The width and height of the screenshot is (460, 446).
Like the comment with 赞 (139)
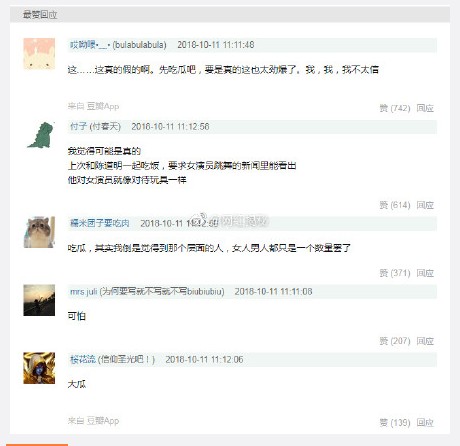395,423
